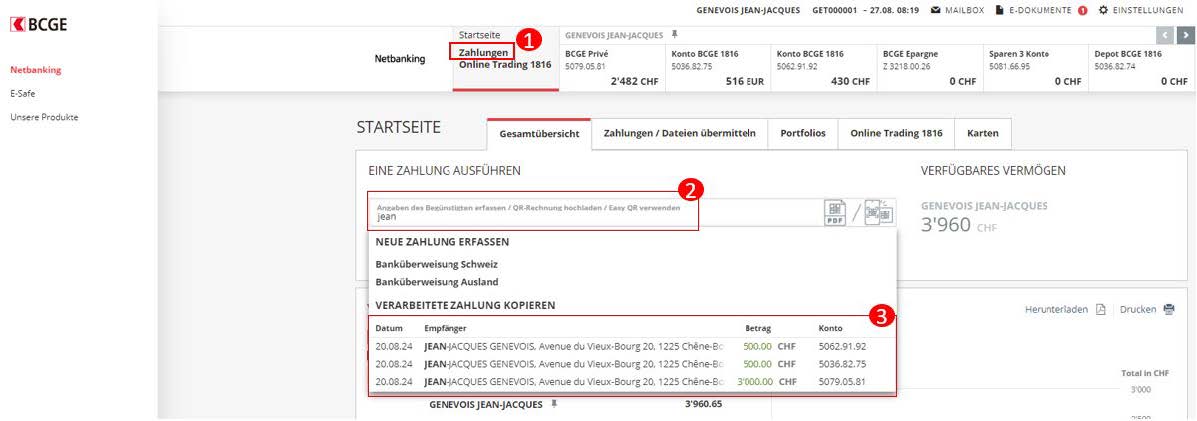Click GENEVOIS JEAN-JACQUES user name in header
Image resolution: width=1197 pixels, height=421 pixels.
point(748,11)
